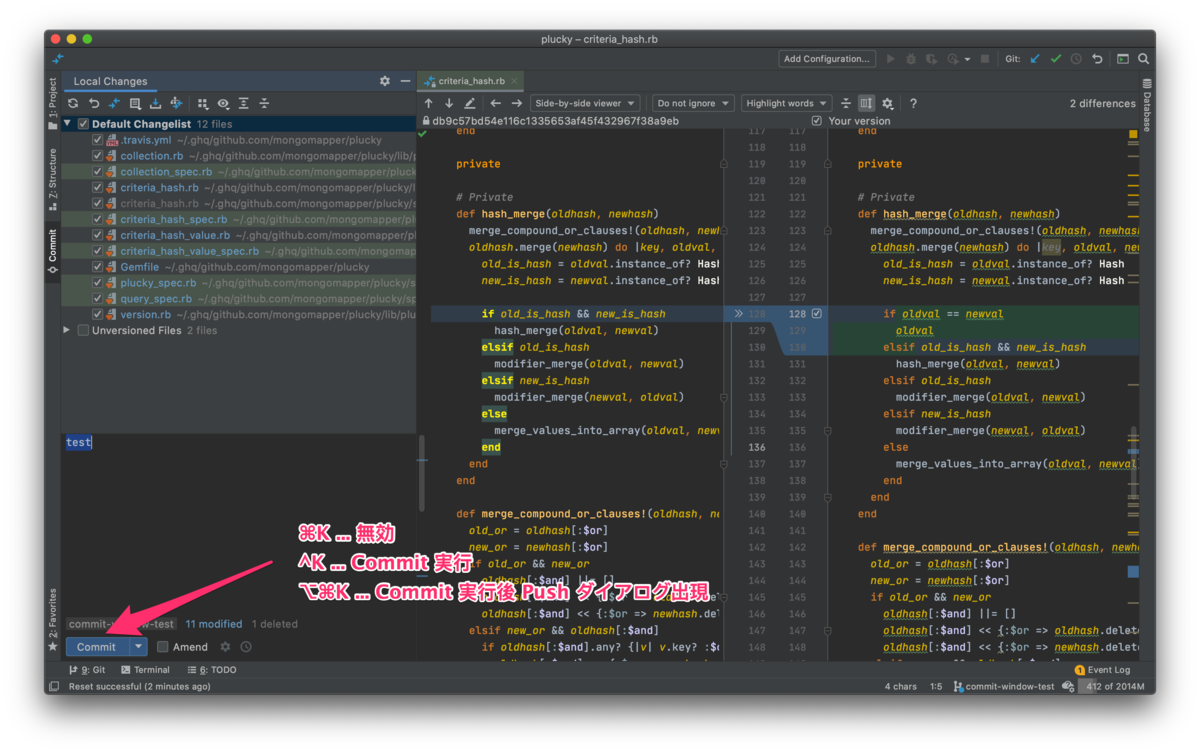Select the Local Changes tab
The width and height of the screenshot is (1200, 753).
[x=110, y=81]
